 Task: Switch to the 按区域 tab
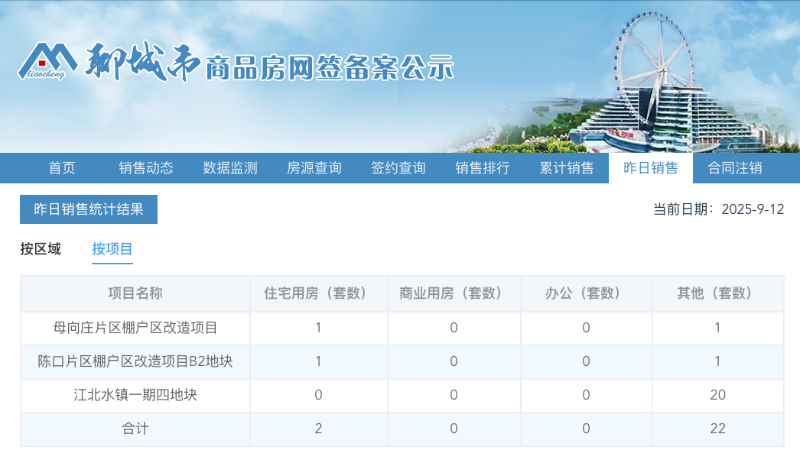[41, 249]
